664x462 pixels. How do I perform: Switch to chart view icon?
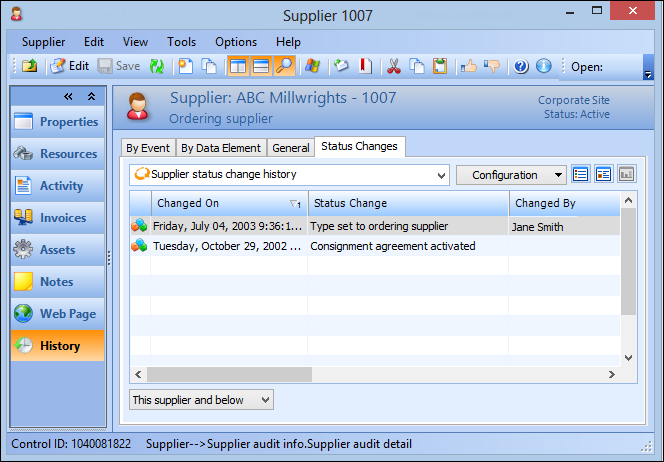pos(626,174)
